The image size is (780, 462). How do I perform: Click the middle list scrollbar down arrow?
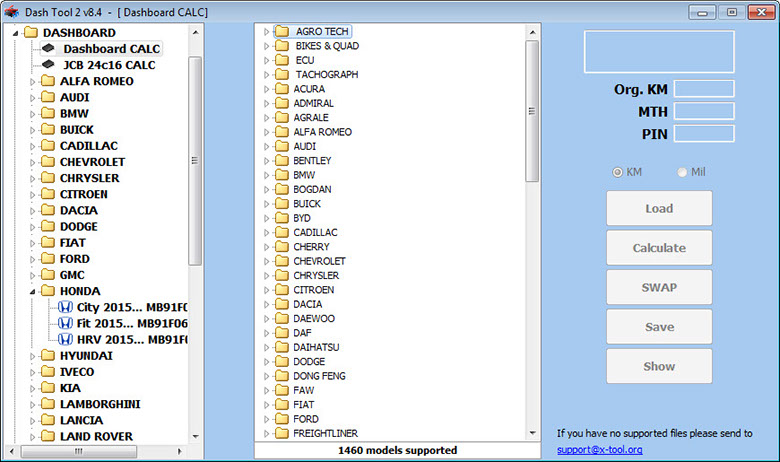pyautogui.click(x=532, y=433)
